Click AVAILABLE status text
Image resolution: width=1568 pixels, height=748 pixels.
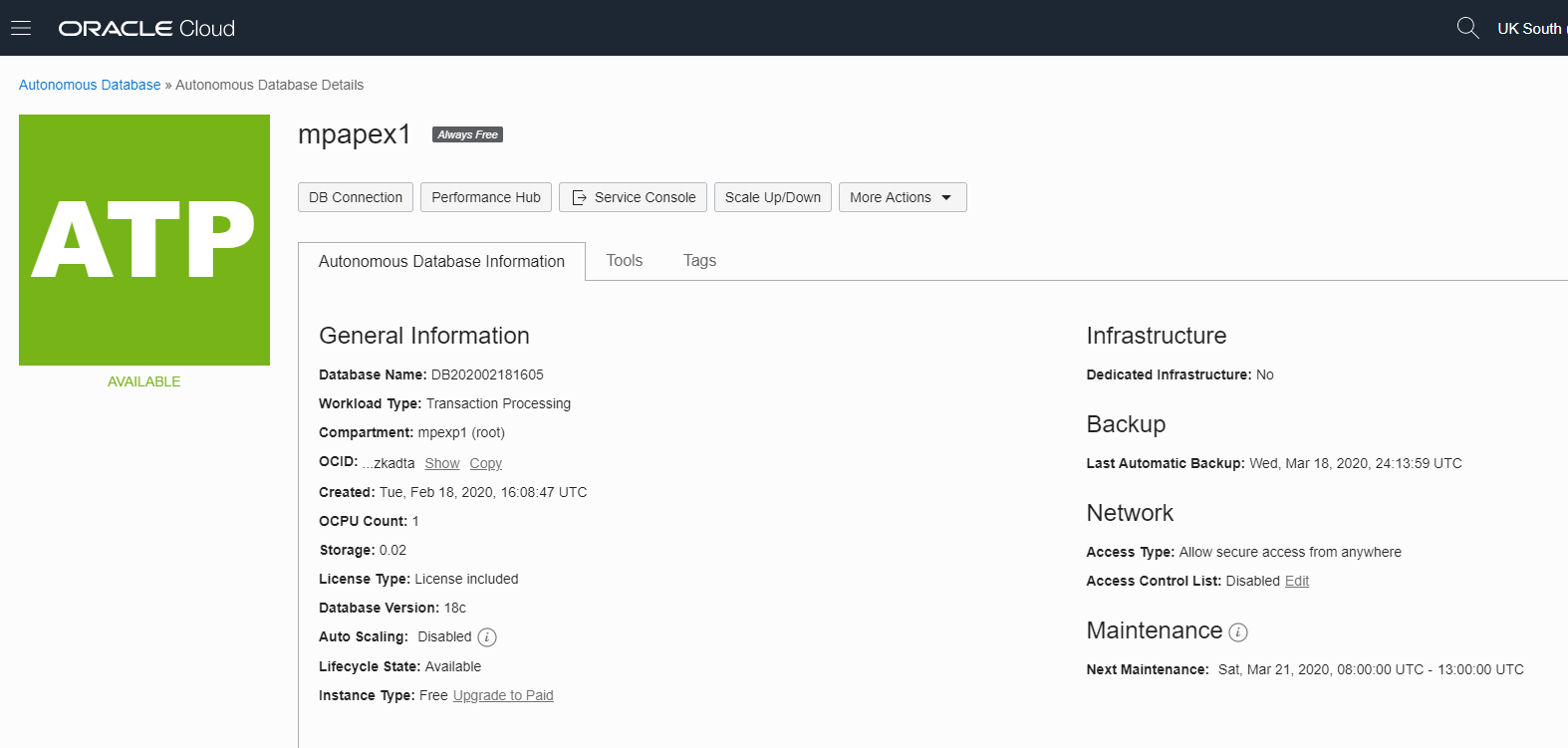(x=144, y=381)
